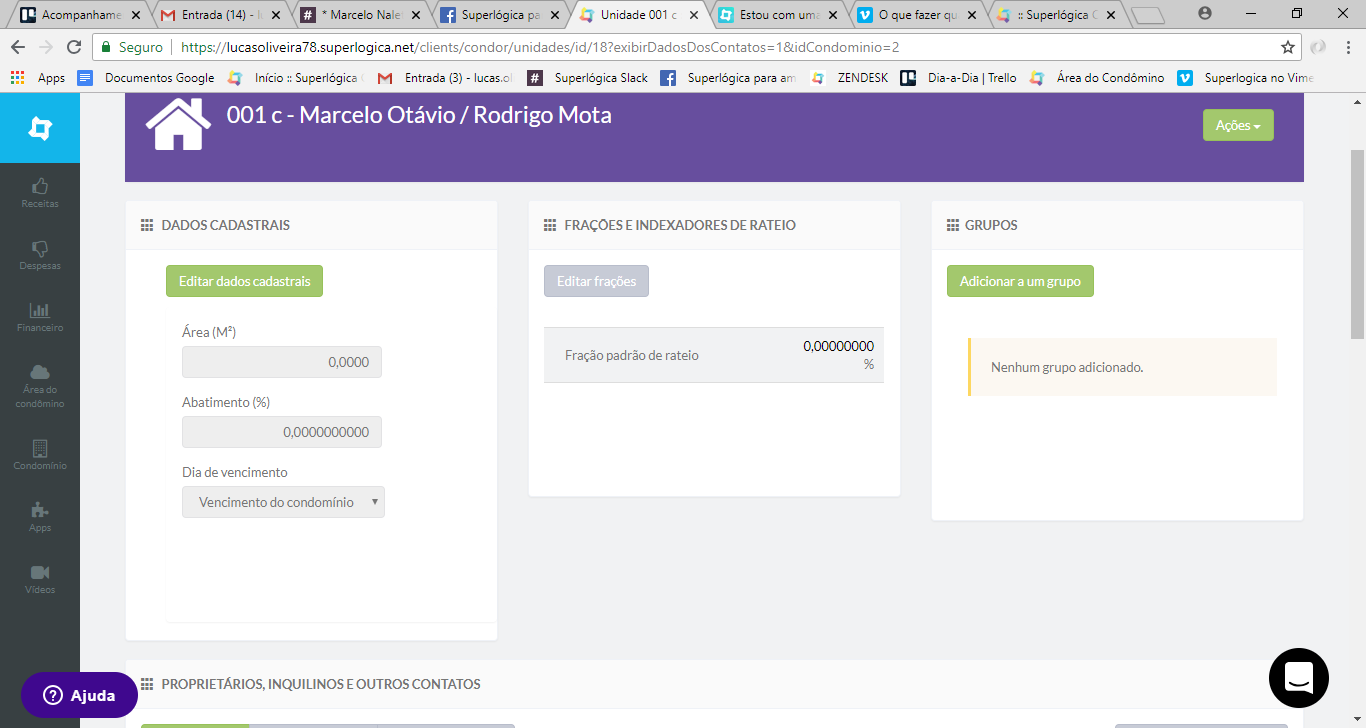Click the Abatimento (%) input field
The image size is (1366, 728).
point(282,432)
